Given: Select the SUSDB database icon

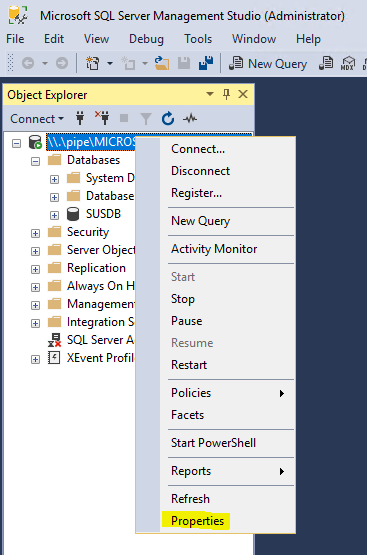Looking at the screenshot, I should click(73, 214).
